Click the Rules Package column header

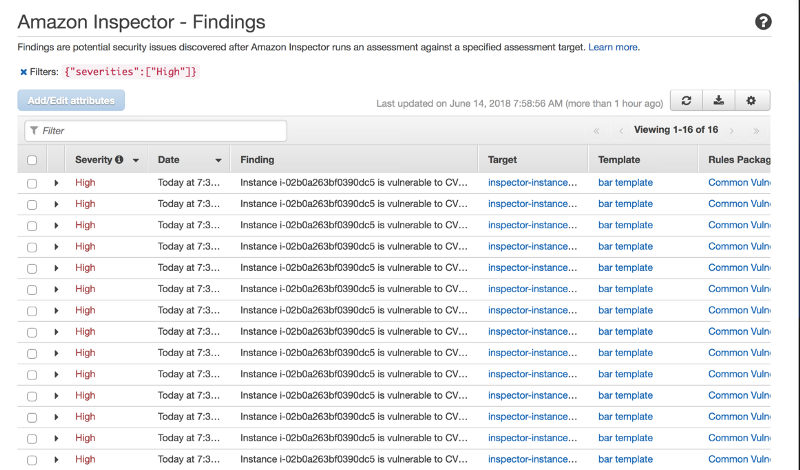(739, 160)
